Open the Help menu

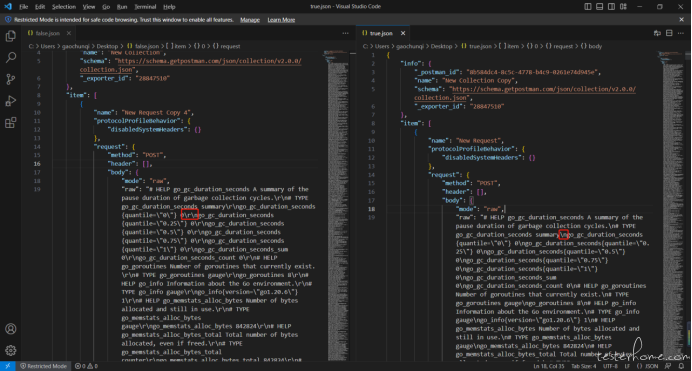point(169,7)
